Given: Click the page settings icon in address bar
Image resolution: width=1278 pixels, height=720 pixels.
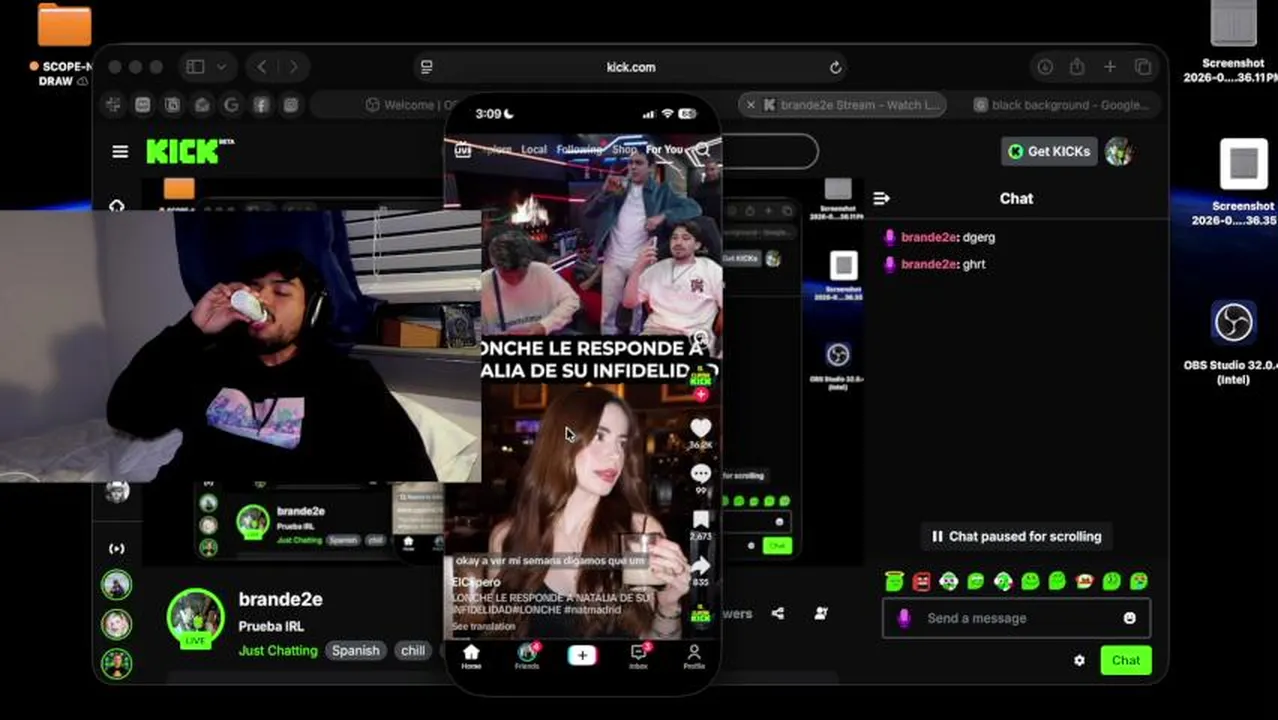Looking at the screenshot, I should [427, 67].
